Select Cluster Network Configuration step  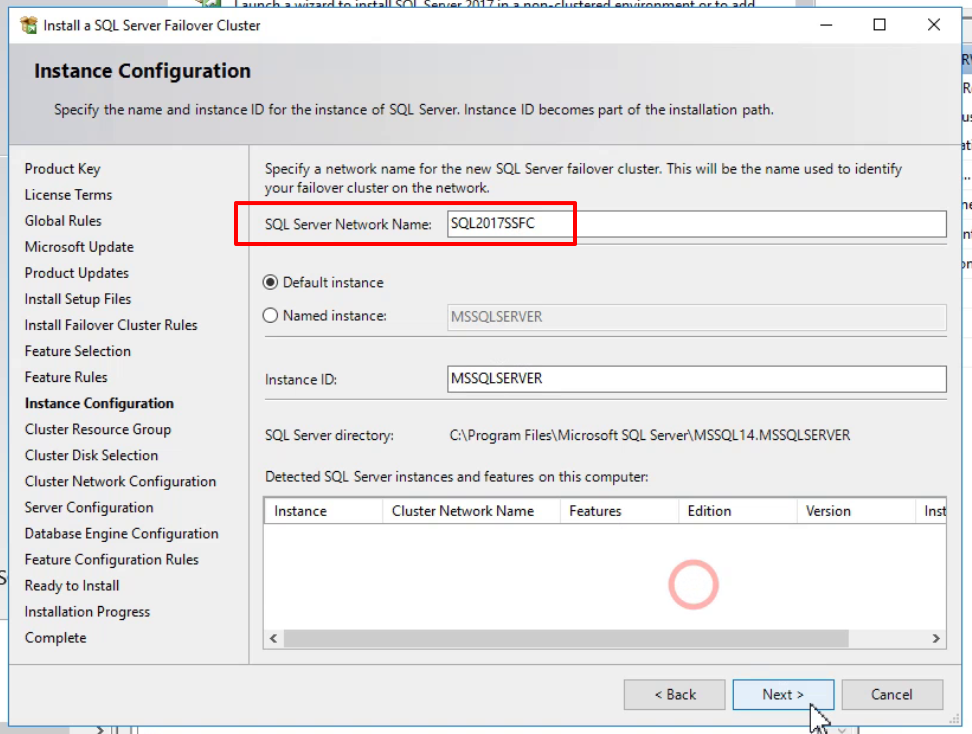coord(120,481)
